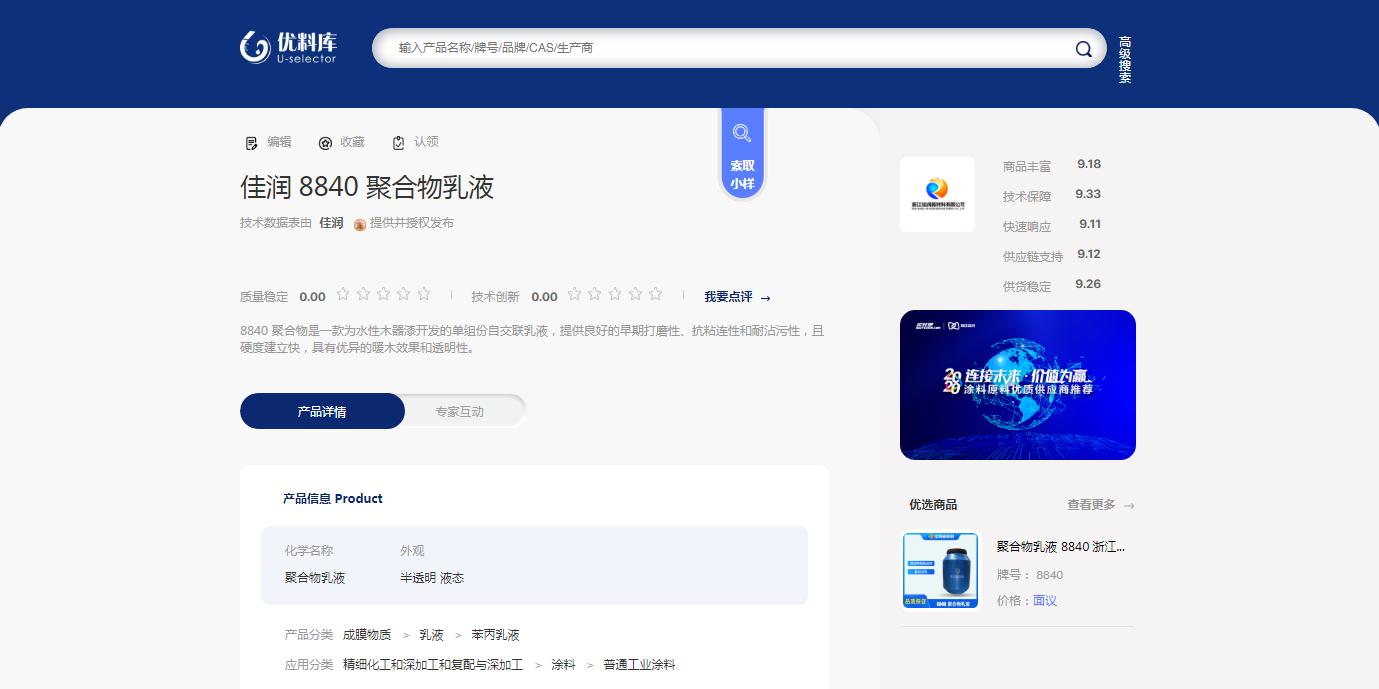1379x689 pixels.
Task: Click the 成膜物质 category
Action: coord(367,635)
